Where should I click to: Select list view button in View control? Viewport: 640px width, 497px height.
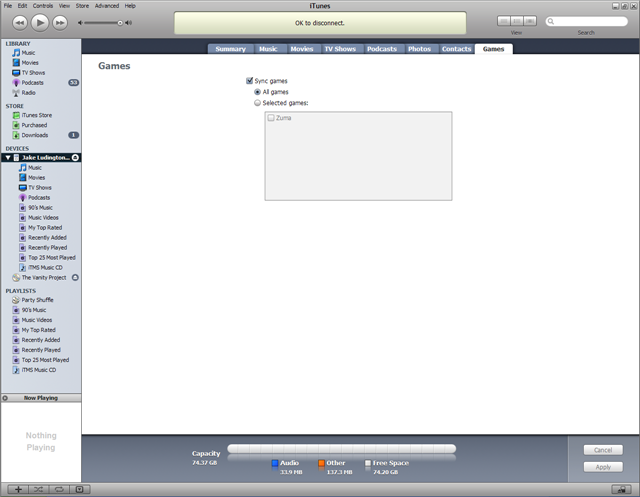coord(504,21)
